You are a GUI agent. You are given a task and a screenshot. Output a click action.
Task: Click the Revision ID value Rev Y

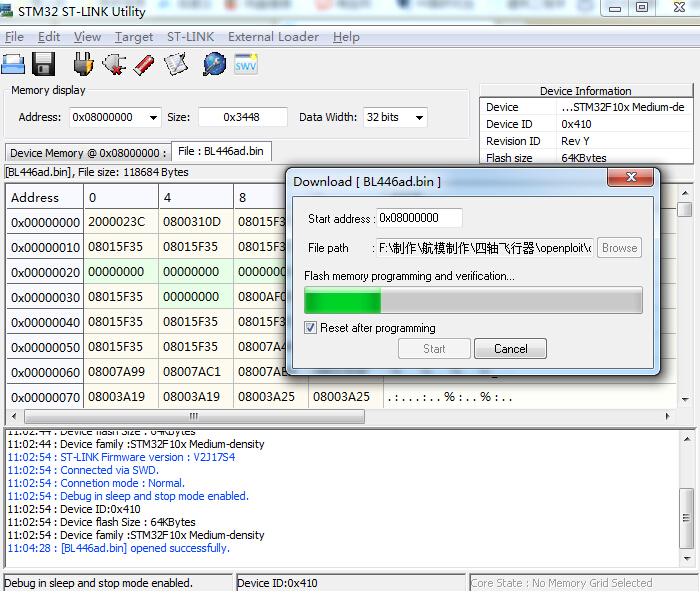pyautogui.click(x=575, y=141)
